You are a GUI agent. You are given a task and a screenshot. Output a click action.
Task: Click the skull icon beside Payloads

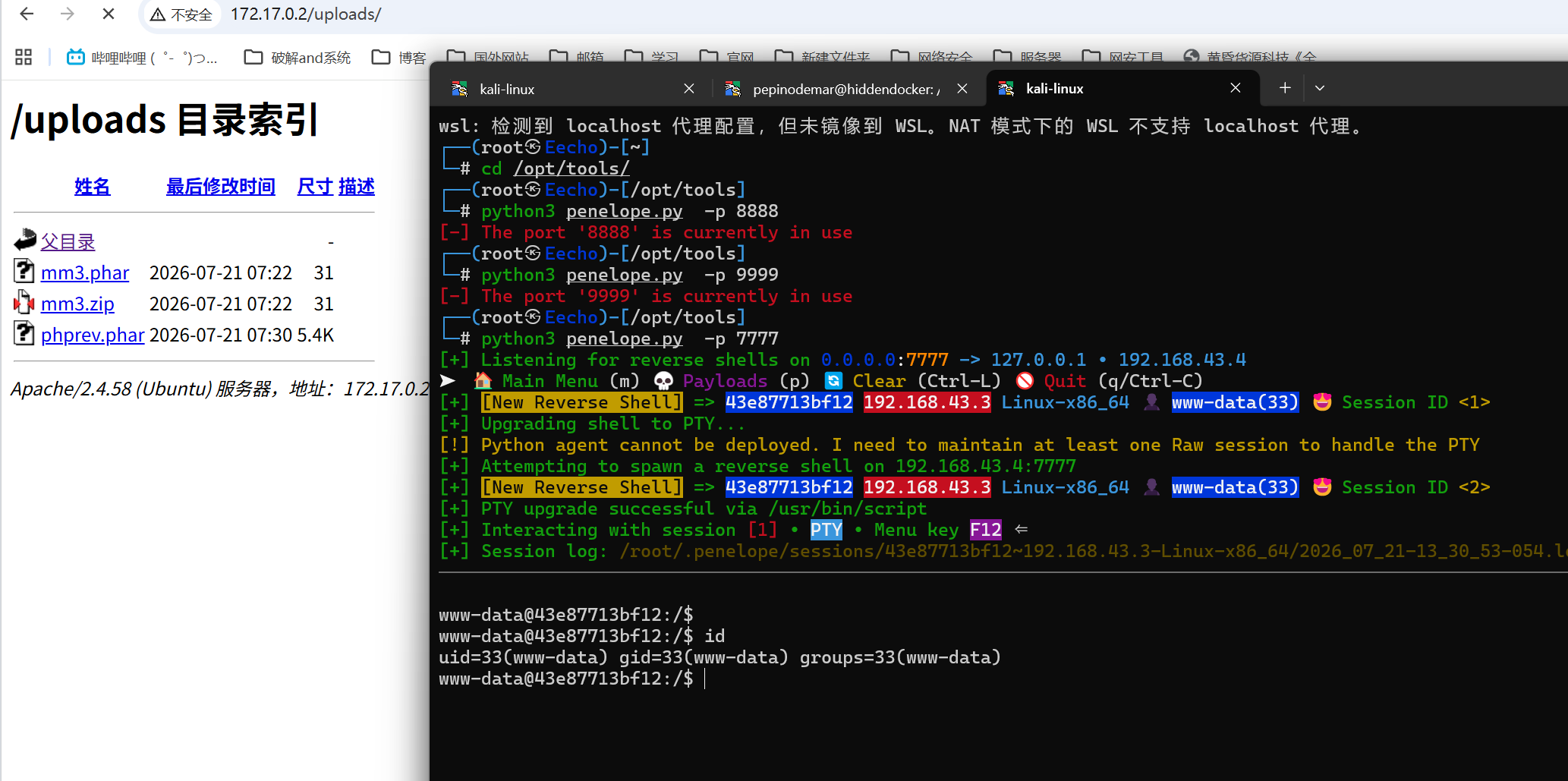click(663, 381)
